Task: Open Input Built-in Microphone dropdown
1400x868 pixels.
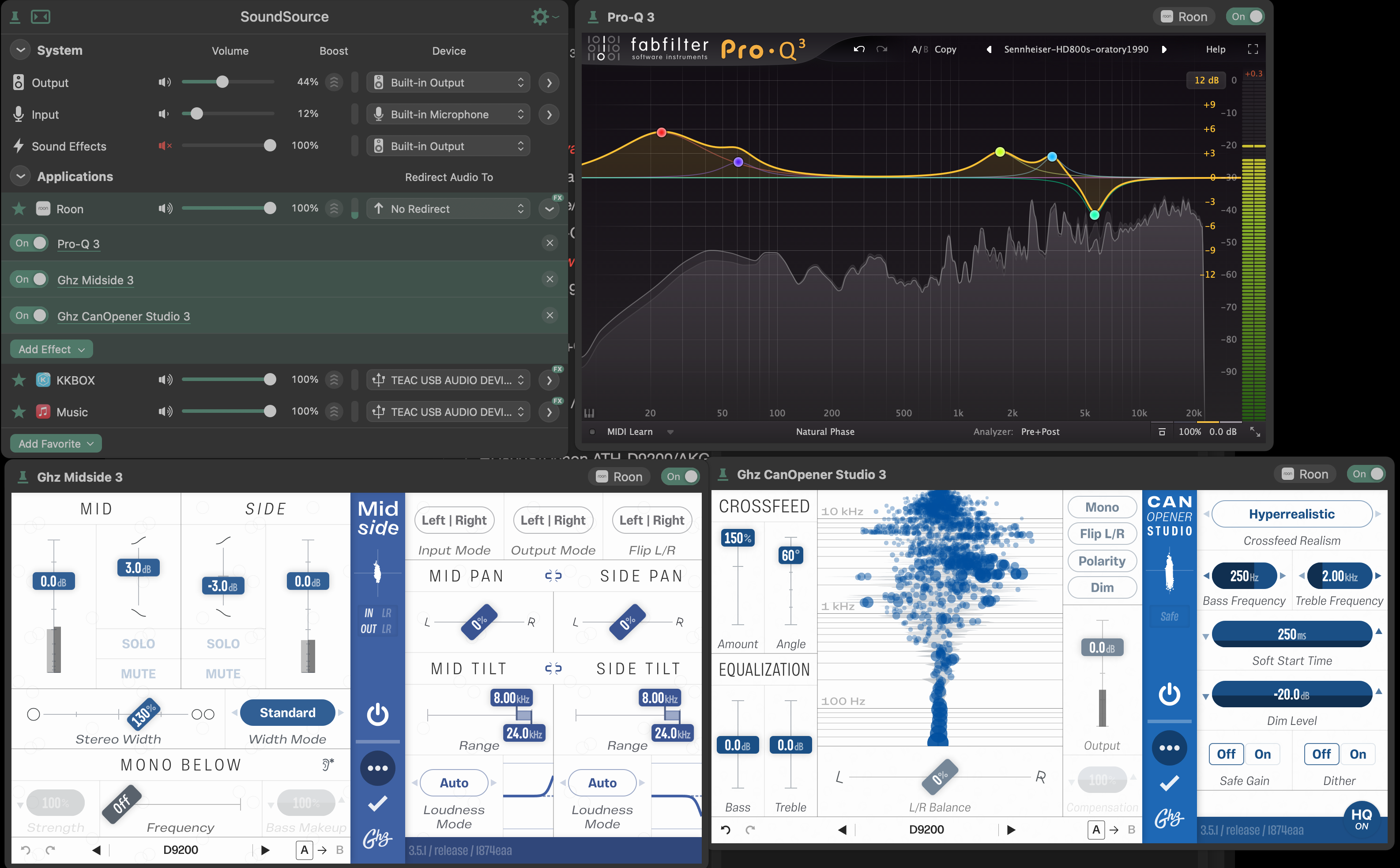Action: (448, 114)
